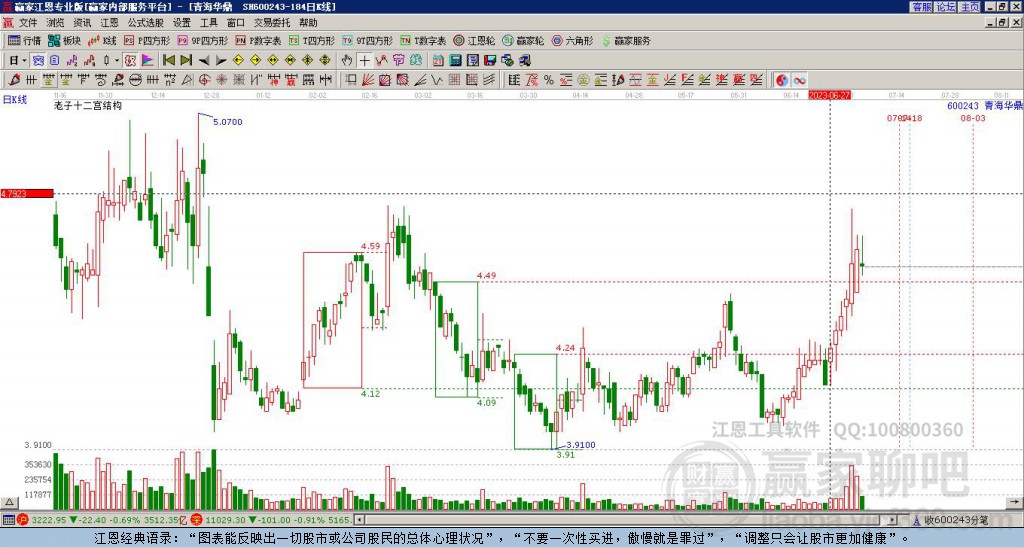Screen dimensions: 1024x548
Task: Open the T四方形 tool
Action: click(x=312, y=40)
